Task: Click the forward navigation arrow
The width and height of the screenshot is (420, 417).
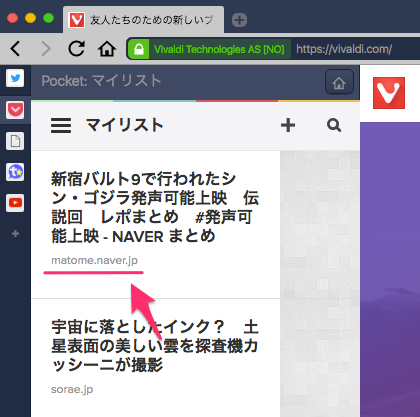Action: (x=46, y=49)
